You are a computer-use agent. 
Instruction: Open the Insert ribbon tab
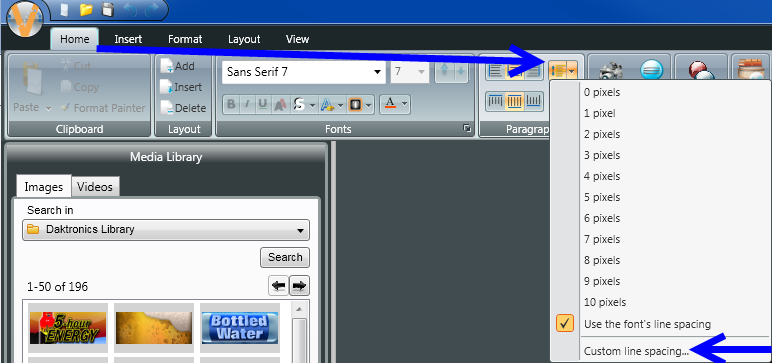(128, 39)
